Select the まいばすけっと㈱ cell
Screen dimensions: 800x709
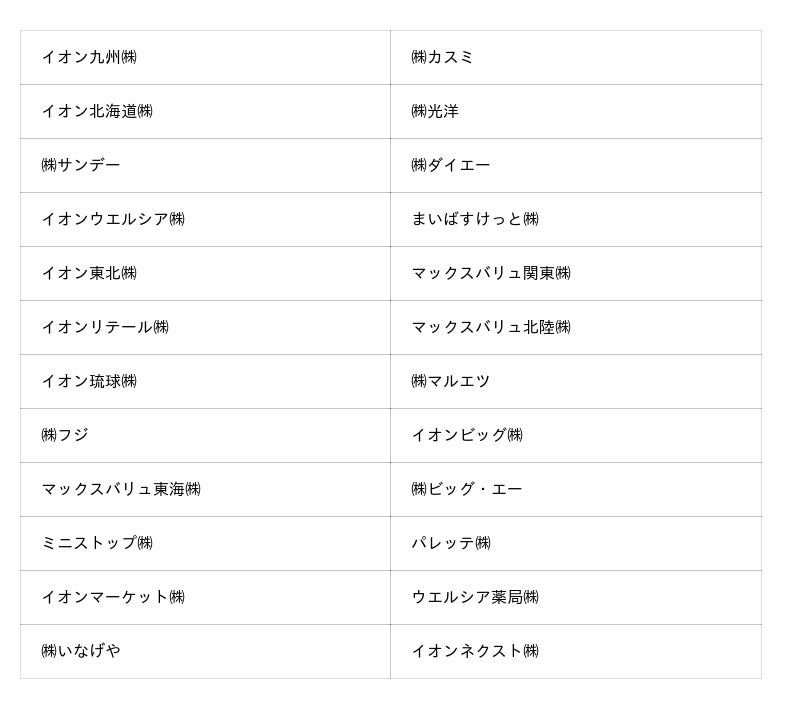pyautogui.click(x=475, y=219)
